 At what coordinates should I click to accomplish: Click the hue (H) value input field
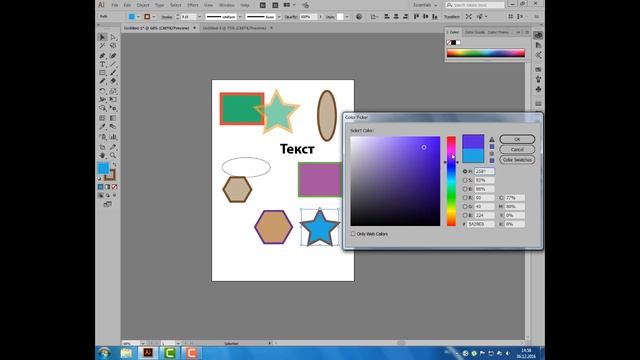tap(484, 171)
